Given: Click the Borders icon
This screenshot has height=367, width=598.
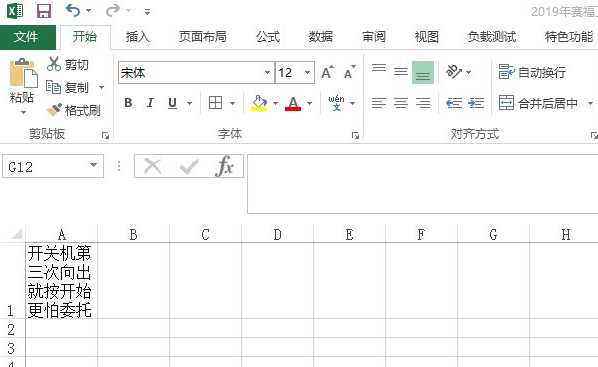Looking at the screenshot, I should [x=215, y=103].
